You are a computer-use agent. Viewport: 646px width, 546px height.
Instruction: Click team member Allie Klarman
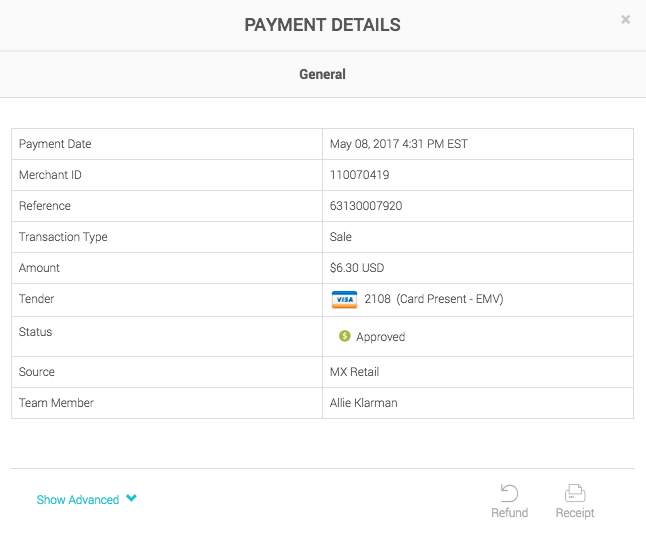click(x=363, y=403)
